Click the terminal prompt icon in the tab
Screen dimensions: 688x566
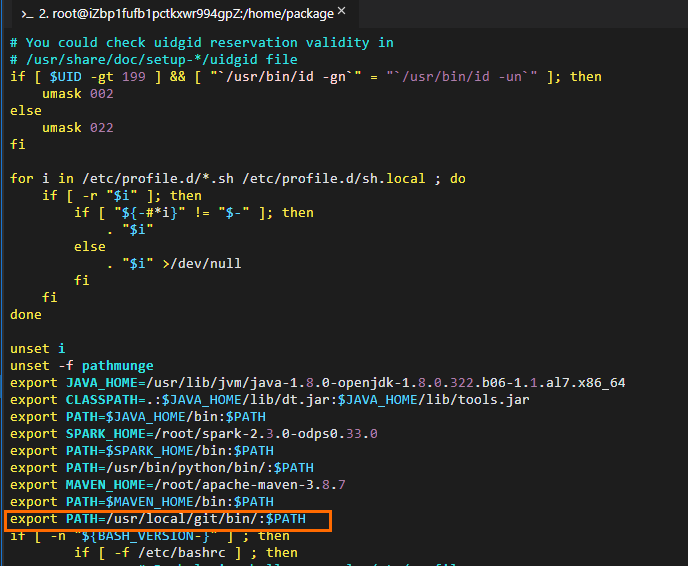coord(27,14)
